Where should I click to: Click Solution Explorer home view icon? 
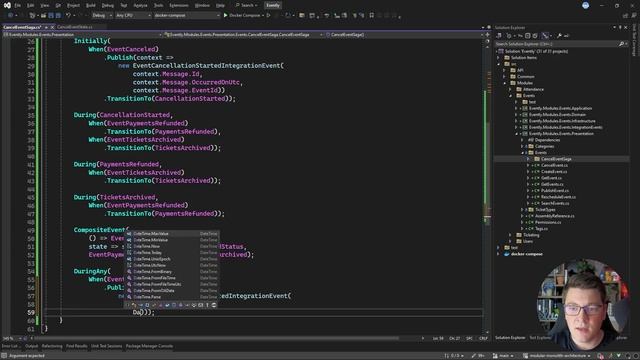click(x=499, y=36)
